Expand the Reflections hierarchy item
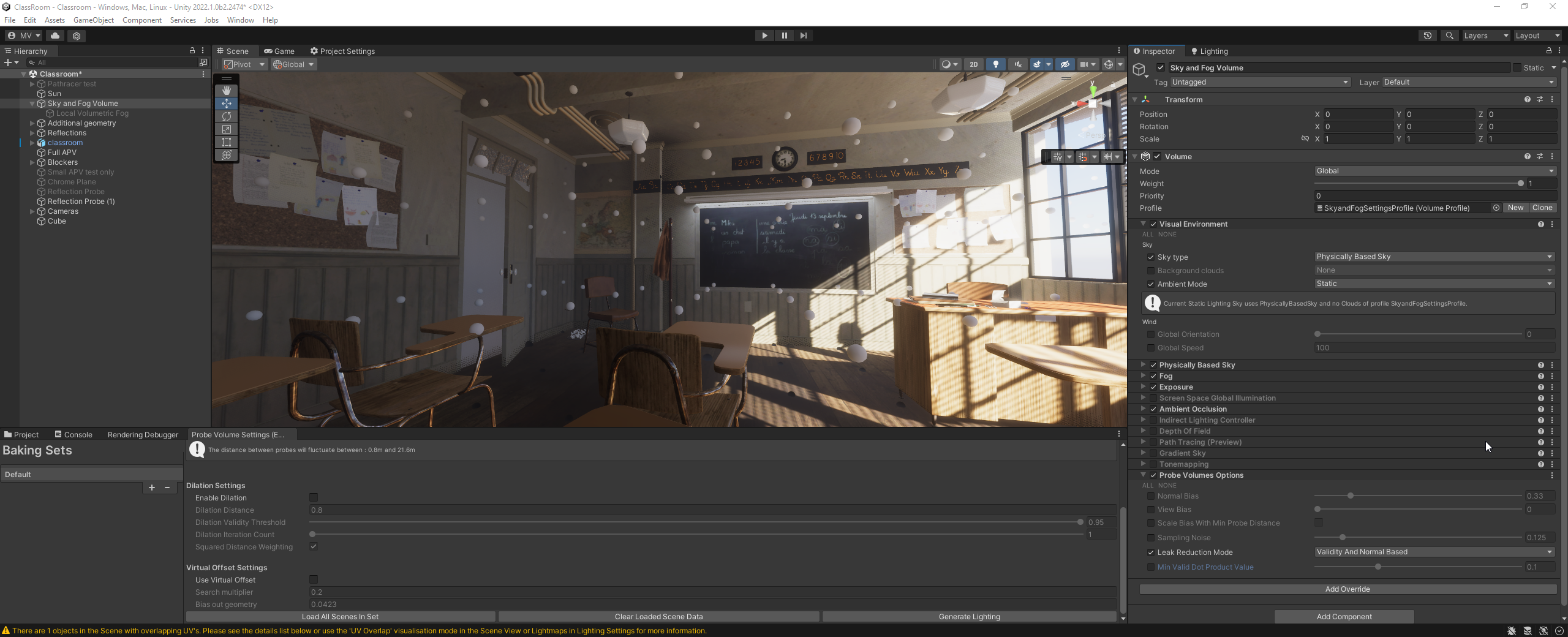This screenshot has width=1568, height=637. [32, 133]
